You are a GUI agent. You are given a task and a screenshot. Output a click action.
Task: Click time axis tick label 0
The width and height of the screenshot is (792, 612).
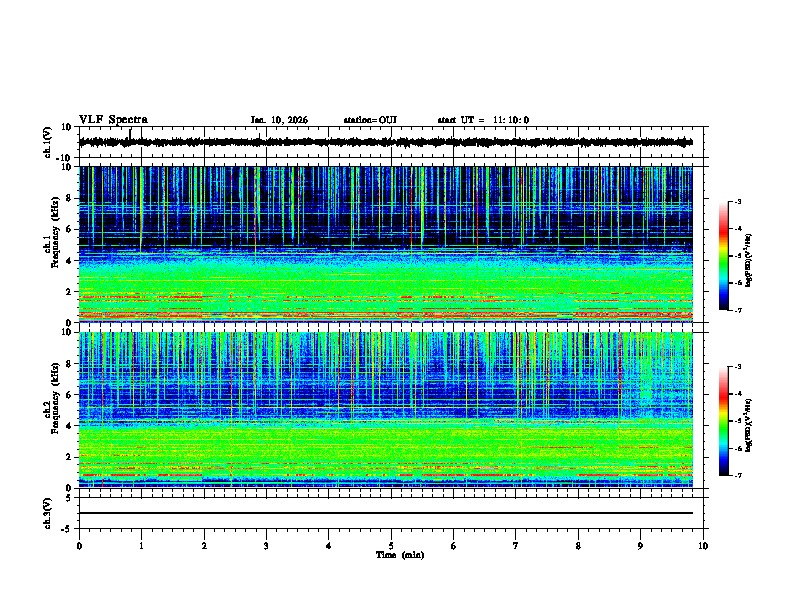tap(79, 546)
